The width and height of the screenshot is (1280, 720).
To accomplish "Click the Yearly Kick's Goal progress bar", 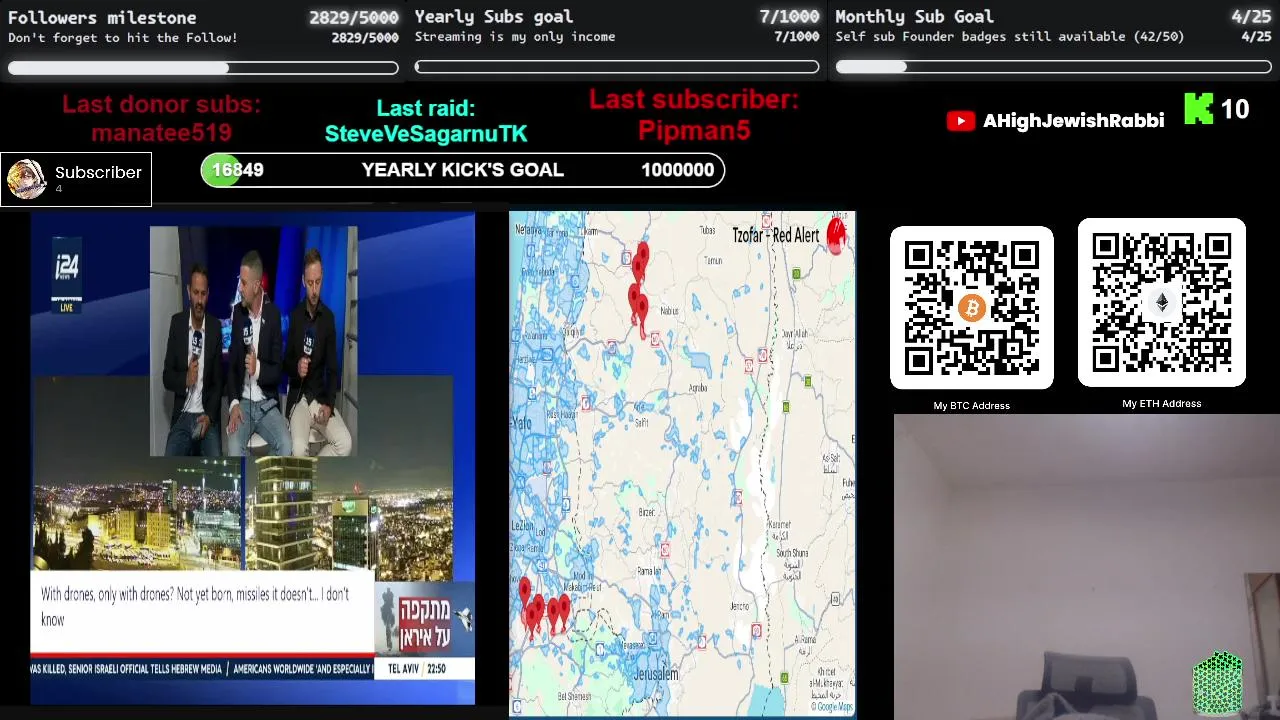I will pyautogui.click(x=462, y=170).
